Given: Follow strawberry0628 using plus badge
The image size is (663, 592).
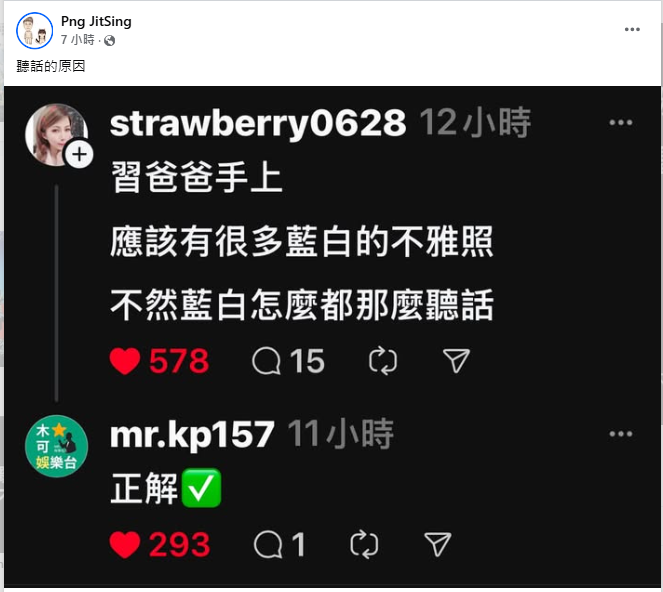Looking at the screenshot, I should (x=79, y=154).
